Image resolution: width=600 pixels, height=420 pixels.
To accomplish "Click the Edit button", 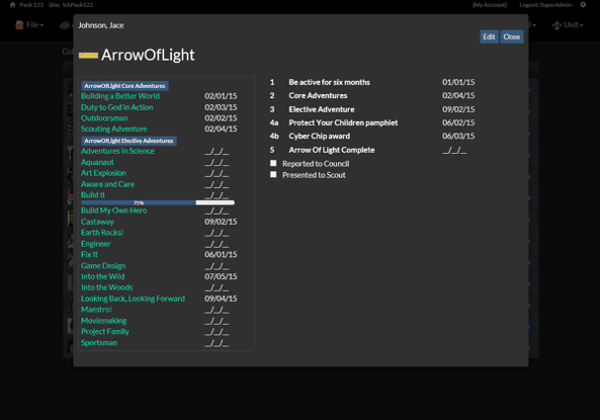I will pyautogui.click(x=489, y=37).
